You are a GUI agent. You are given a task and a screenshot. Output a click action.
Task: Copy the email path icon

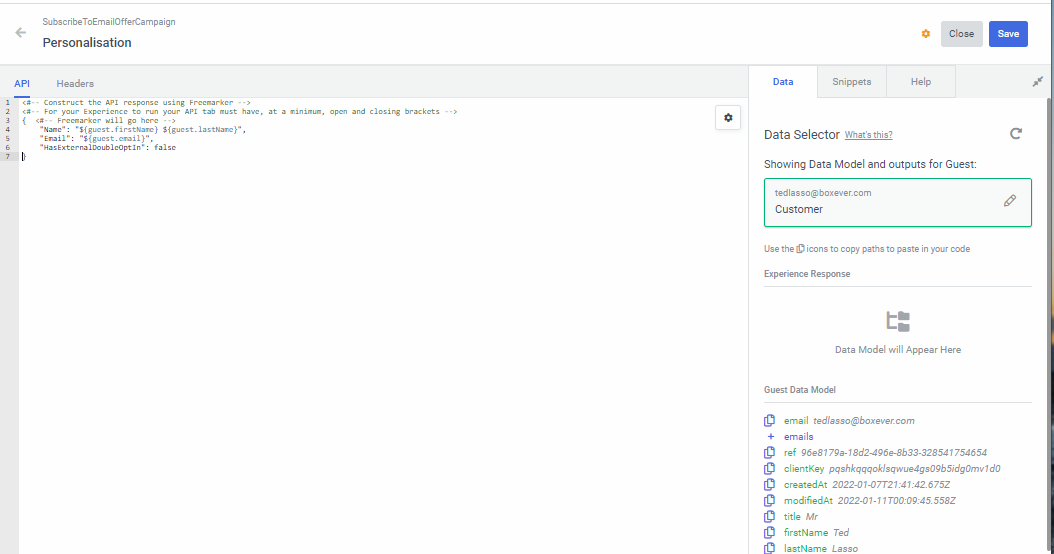(x=770, y=421)
